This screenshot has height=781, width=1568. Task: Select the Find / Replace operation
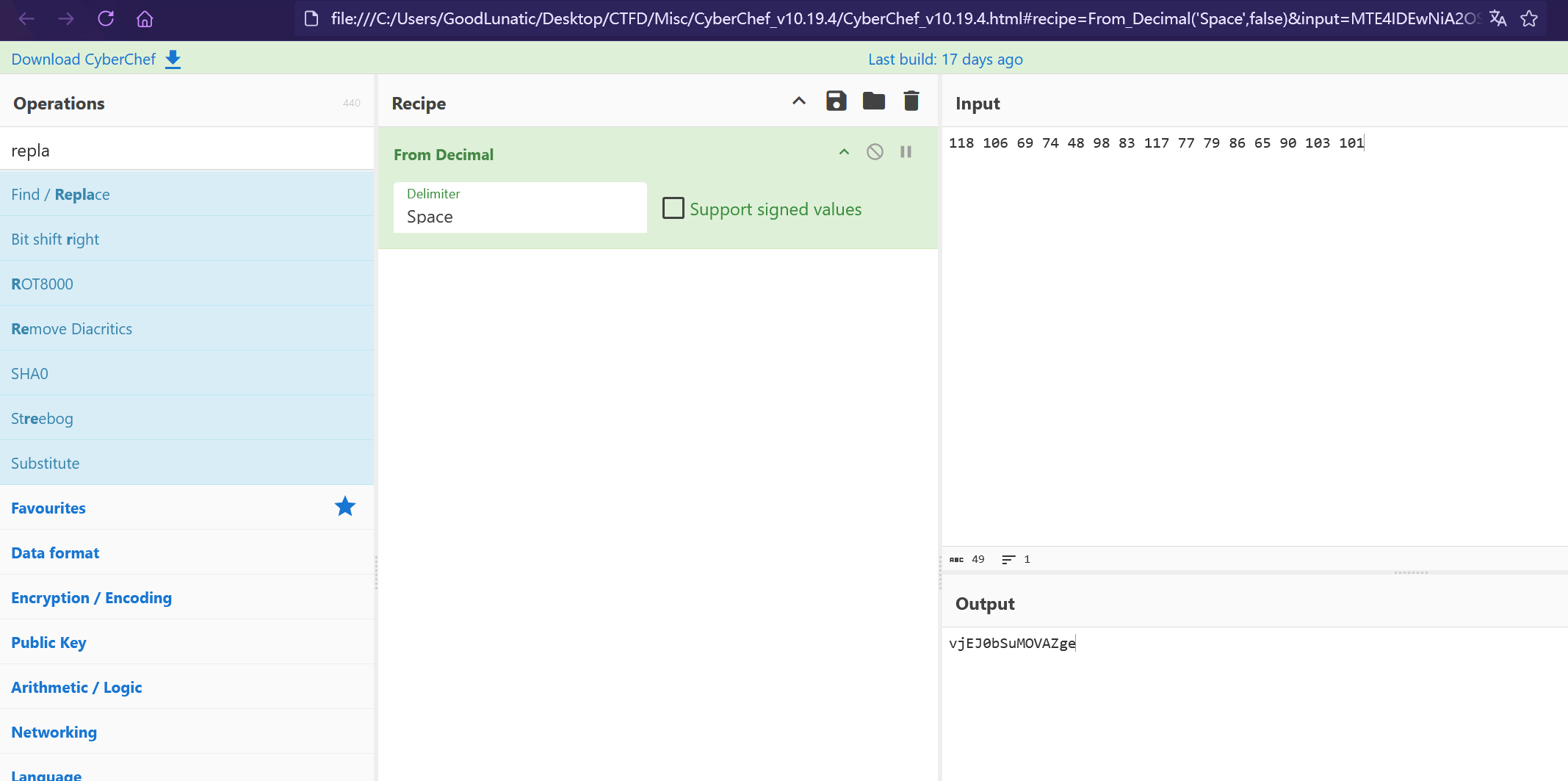coord(187,194)
